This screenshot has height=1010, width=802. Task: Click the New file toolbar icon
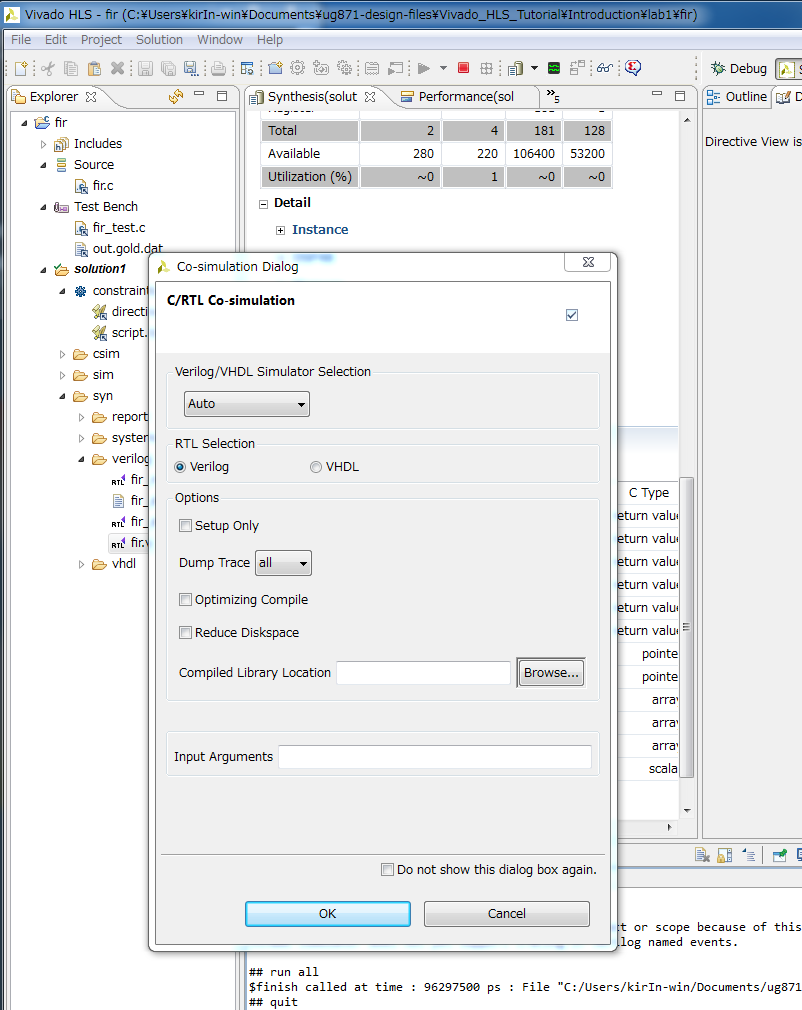(x=21, y=68)
